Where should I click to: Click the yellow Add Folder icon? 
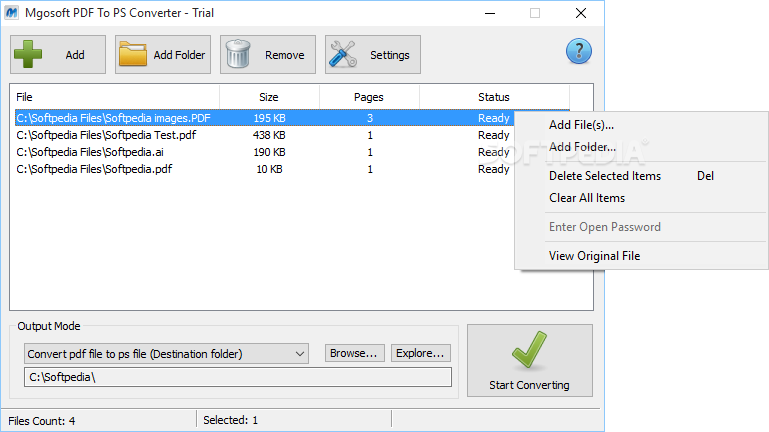pyautogui.click(x=133, y=54)
